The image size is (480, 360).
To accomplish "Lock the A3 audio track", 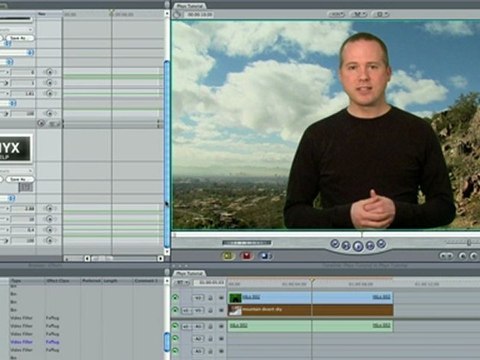I will tap(210, 351).
